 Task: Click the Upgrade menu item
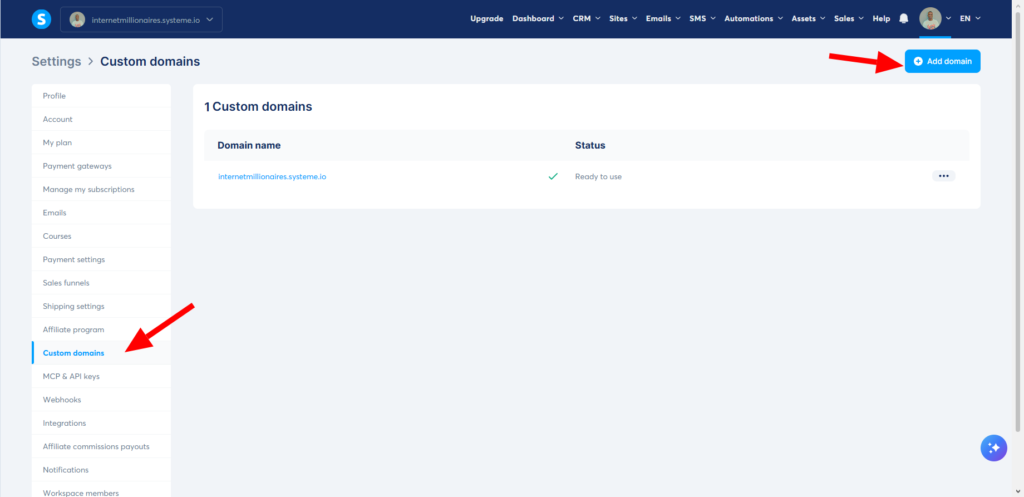487,19
